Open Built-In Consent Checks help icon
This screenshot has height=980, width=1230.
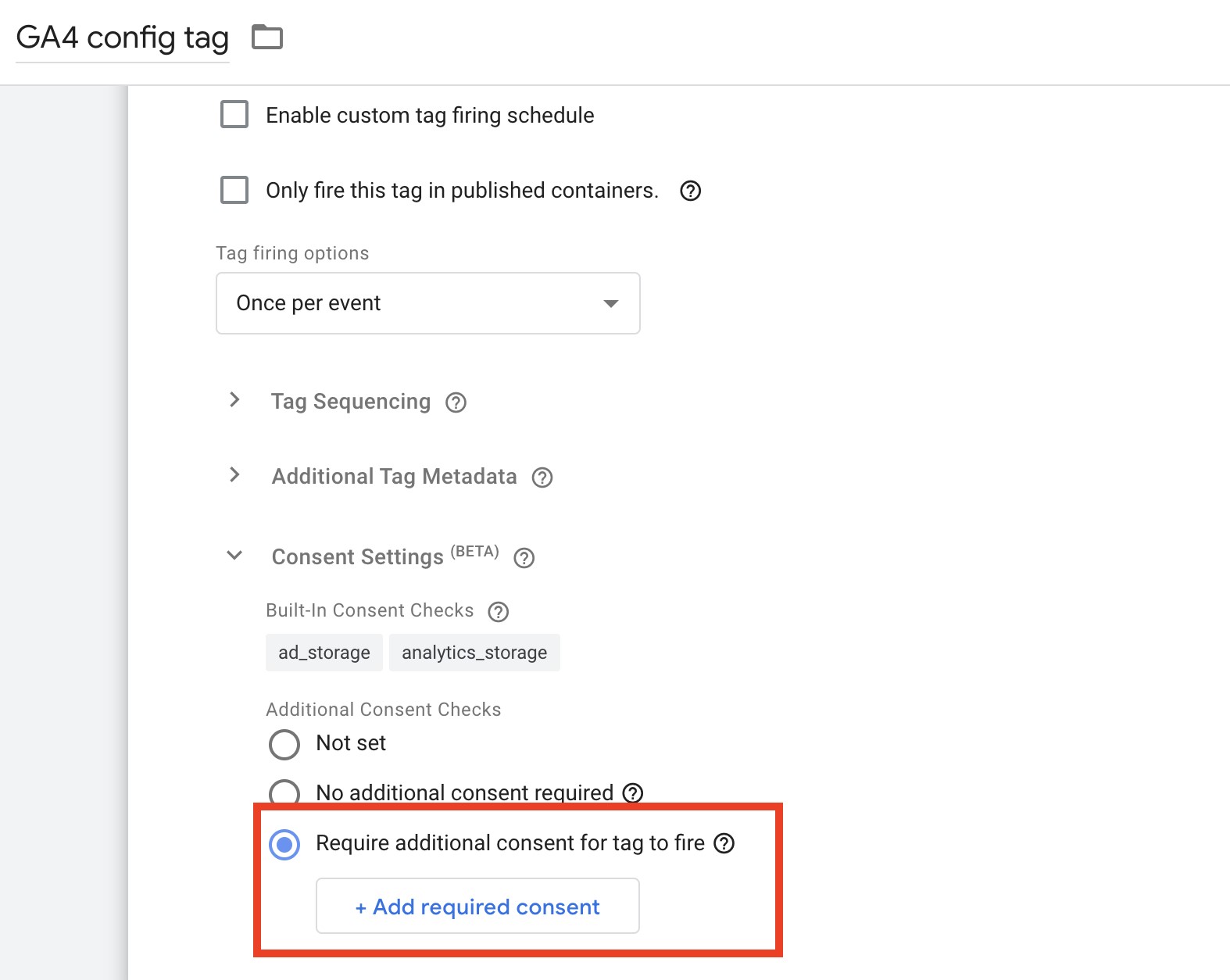pyautogui.click(x=498, y=612)
